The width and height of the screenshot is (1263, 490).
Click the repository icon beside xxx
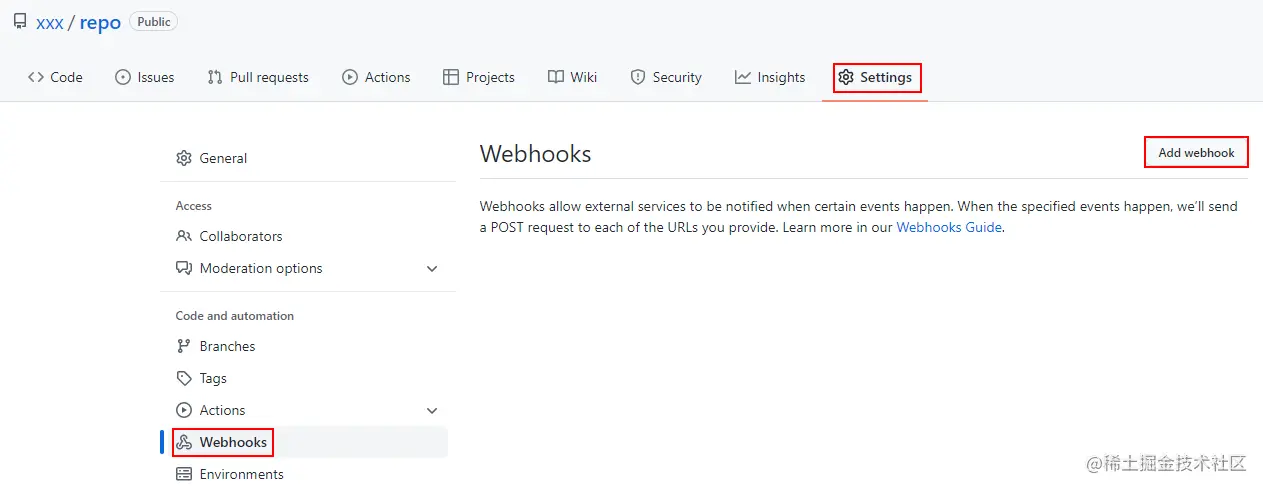click(20, 22)
